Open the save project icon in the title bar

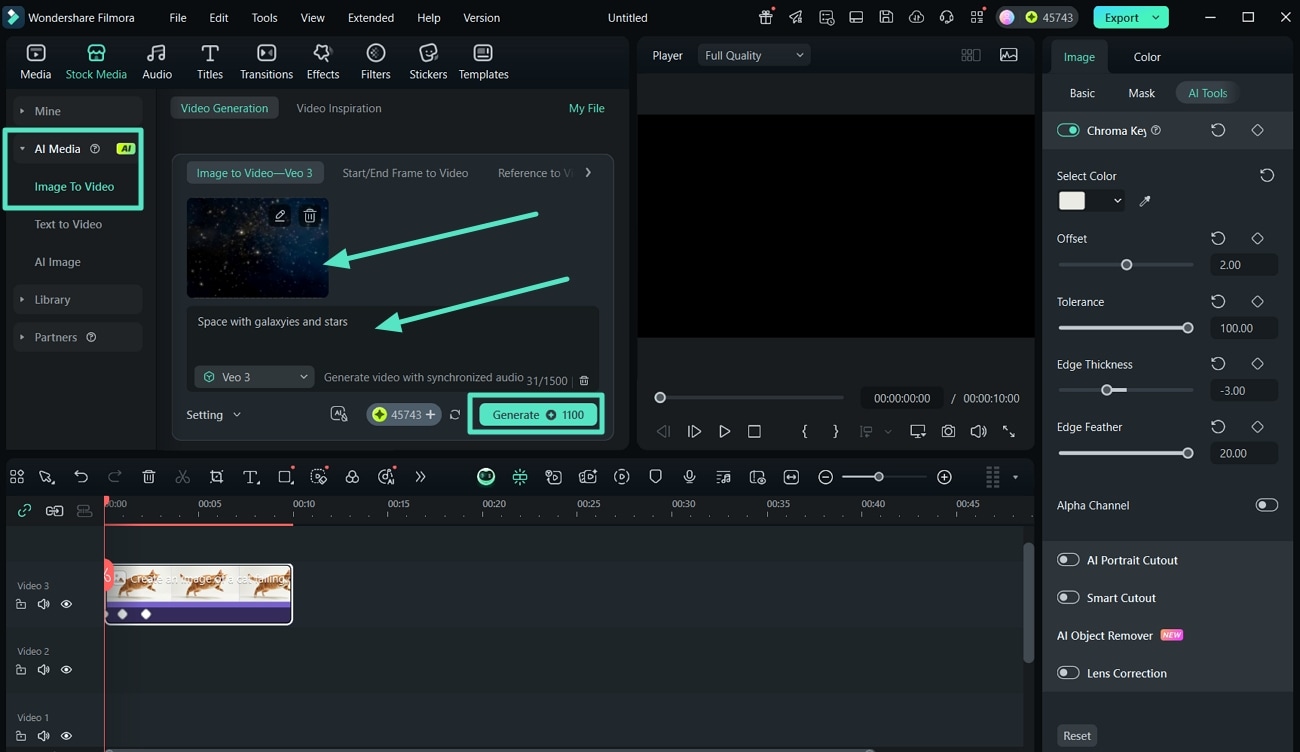point(886,17)
